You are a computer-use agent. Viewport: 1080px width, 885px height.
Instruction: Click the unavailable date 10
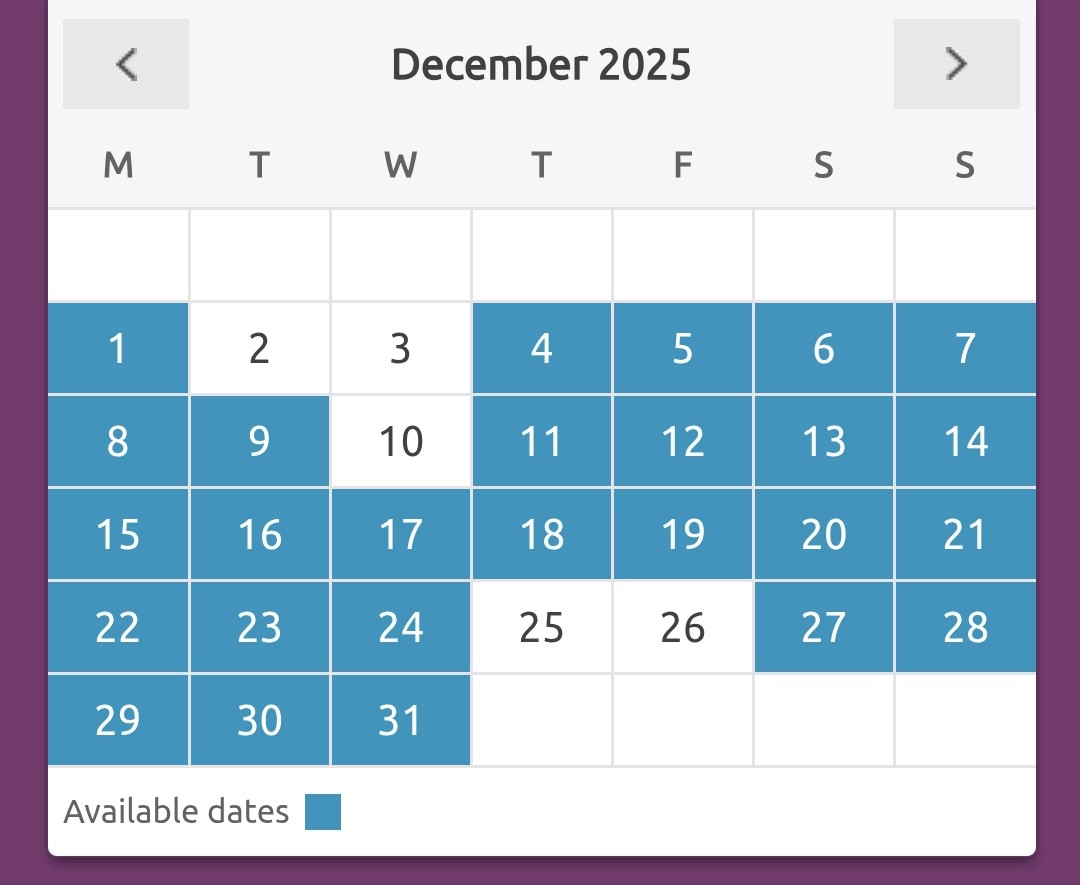coord(401,441)
